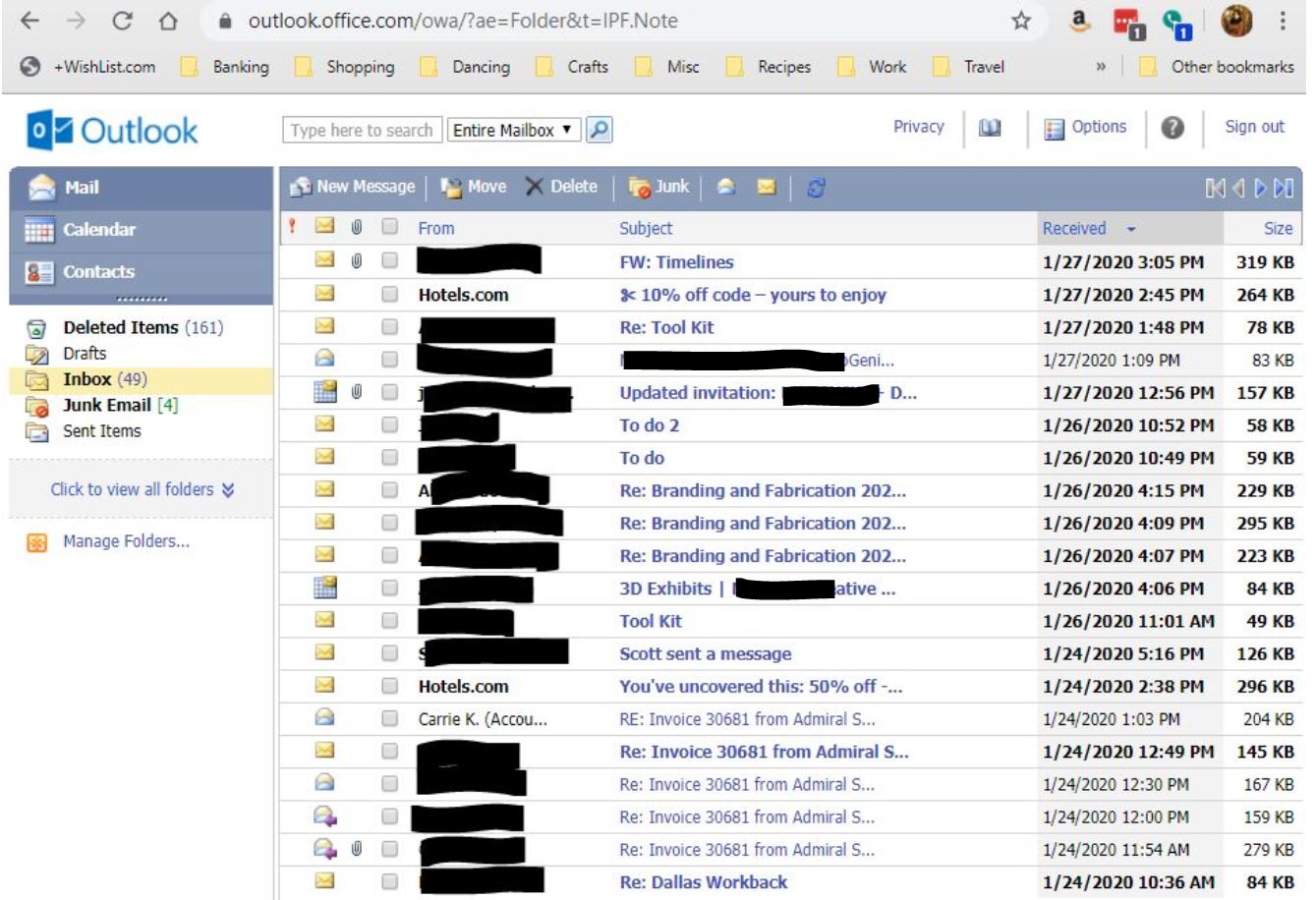
Task: Click the Manage Folders link
Action: click(126, 541)
